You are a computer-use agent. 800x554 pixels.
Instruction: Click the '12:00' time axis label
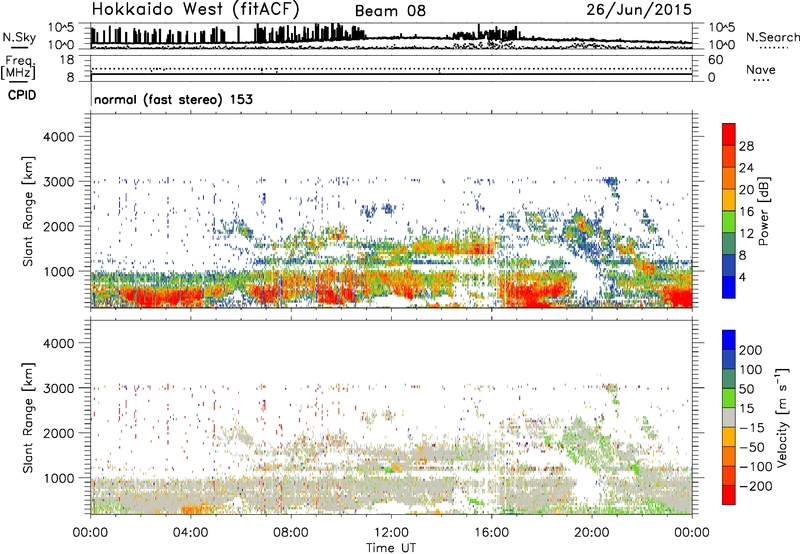(x=391, y=533)
